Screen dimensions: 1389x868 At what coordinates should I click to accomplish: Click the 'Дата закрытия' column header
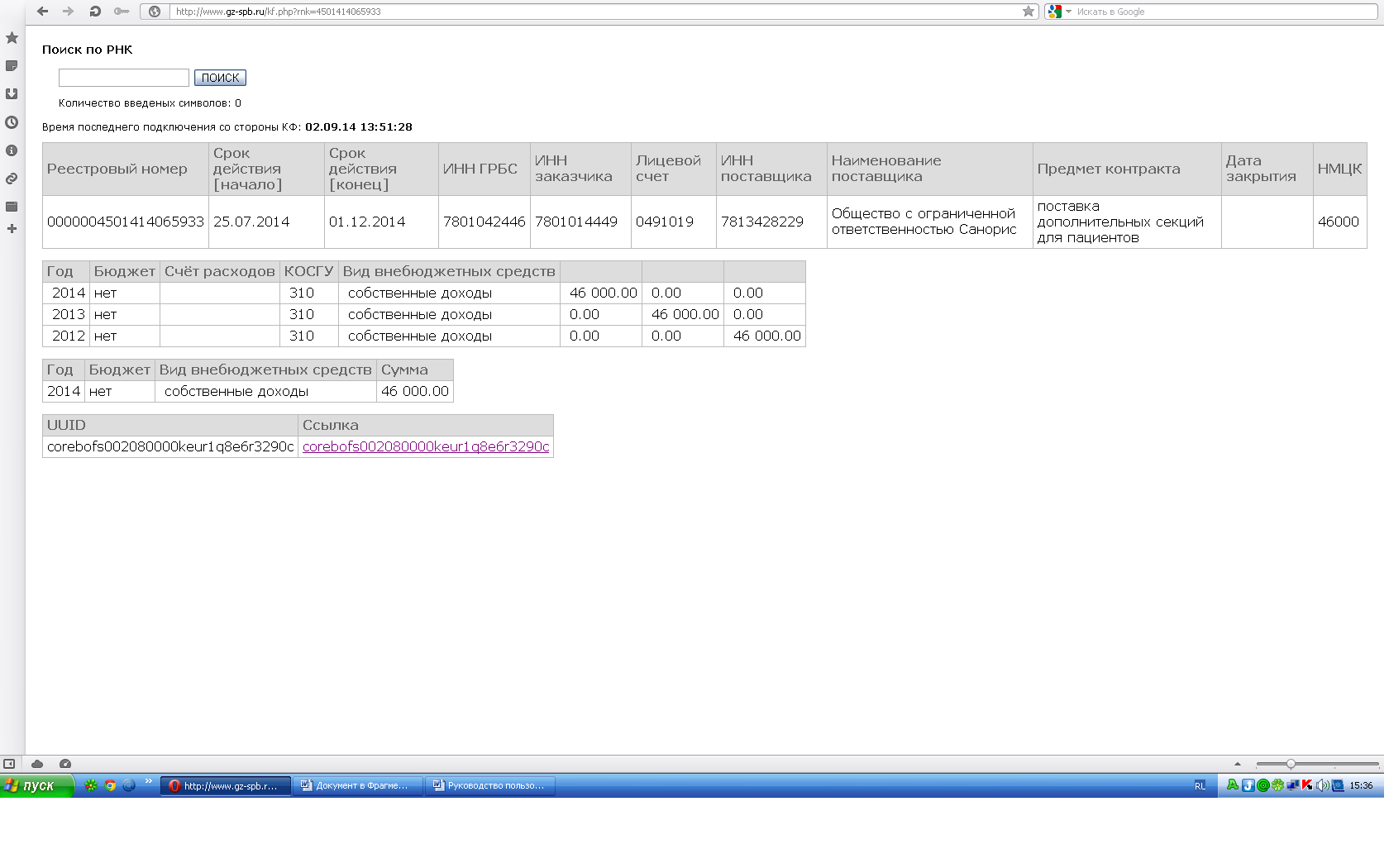1267,169
